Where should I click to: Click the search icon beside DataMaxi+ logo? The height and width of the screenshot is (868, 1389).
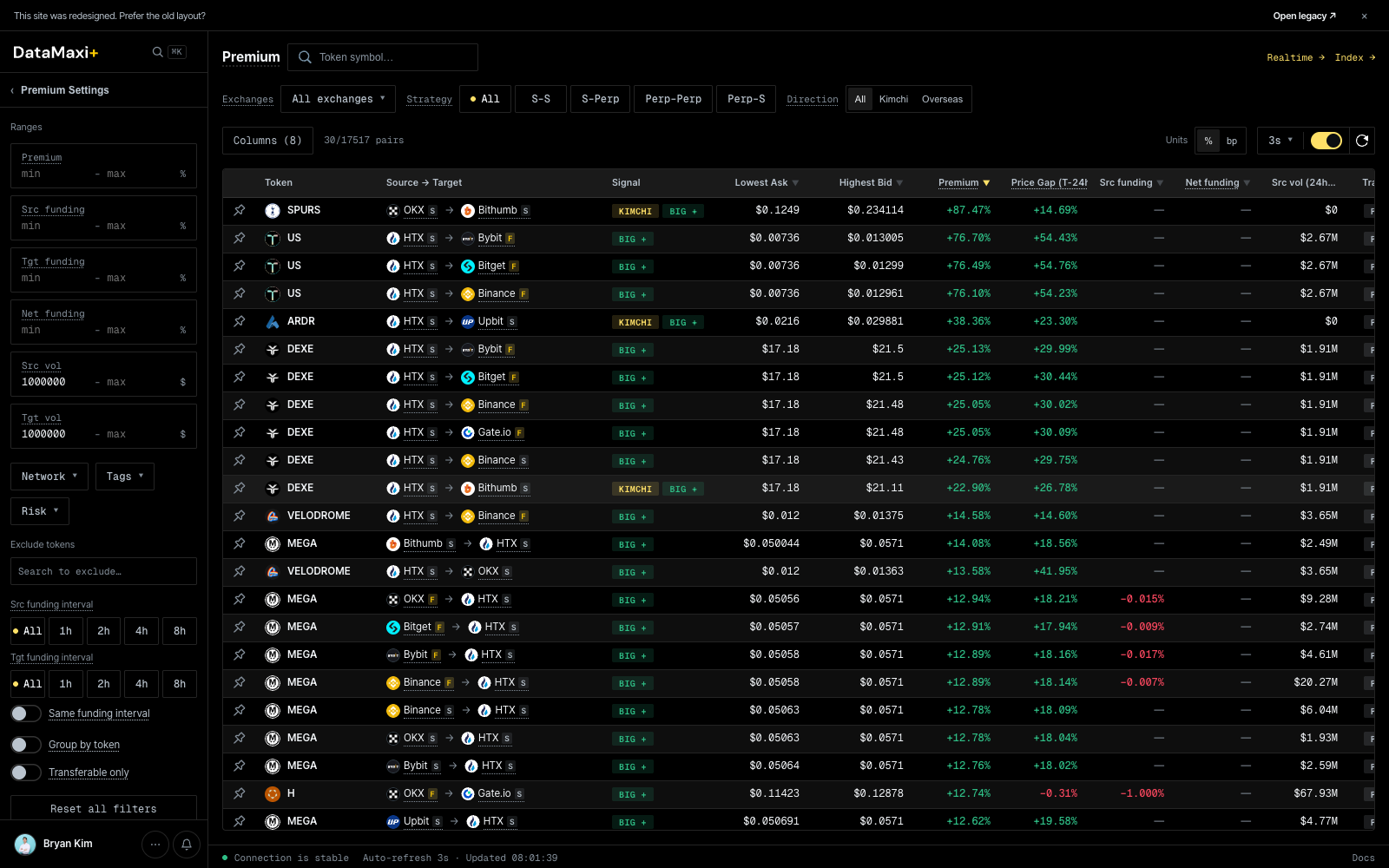(x=157, y=52)
